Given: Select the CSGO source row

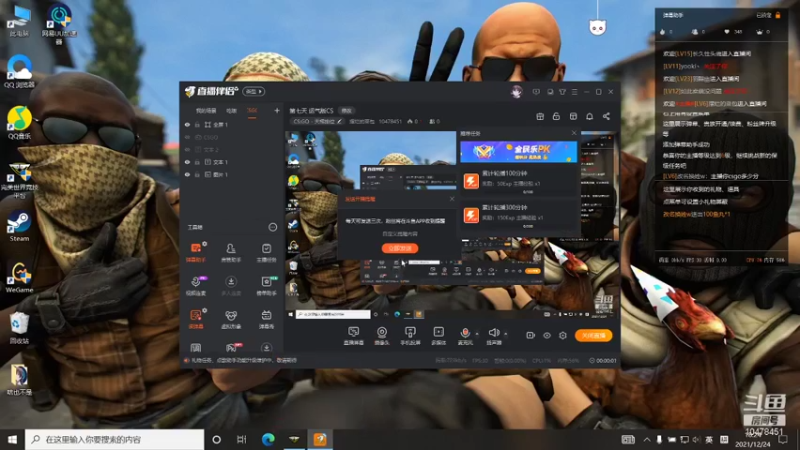Looking at the screenshot, I should [x=233, y=137].
